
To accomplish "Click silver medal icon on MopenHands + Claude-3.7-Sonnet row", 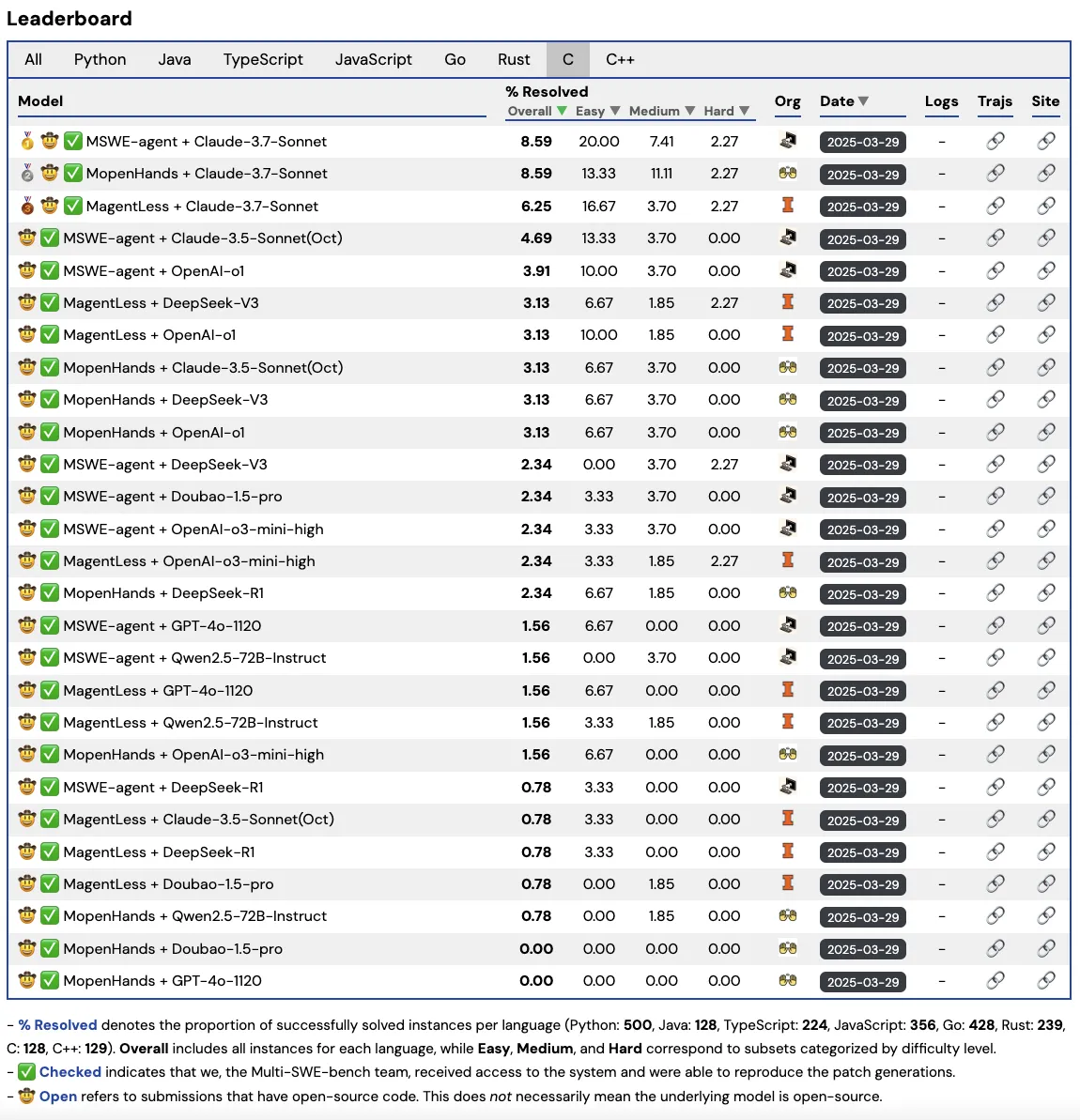I will coord(27,174).
